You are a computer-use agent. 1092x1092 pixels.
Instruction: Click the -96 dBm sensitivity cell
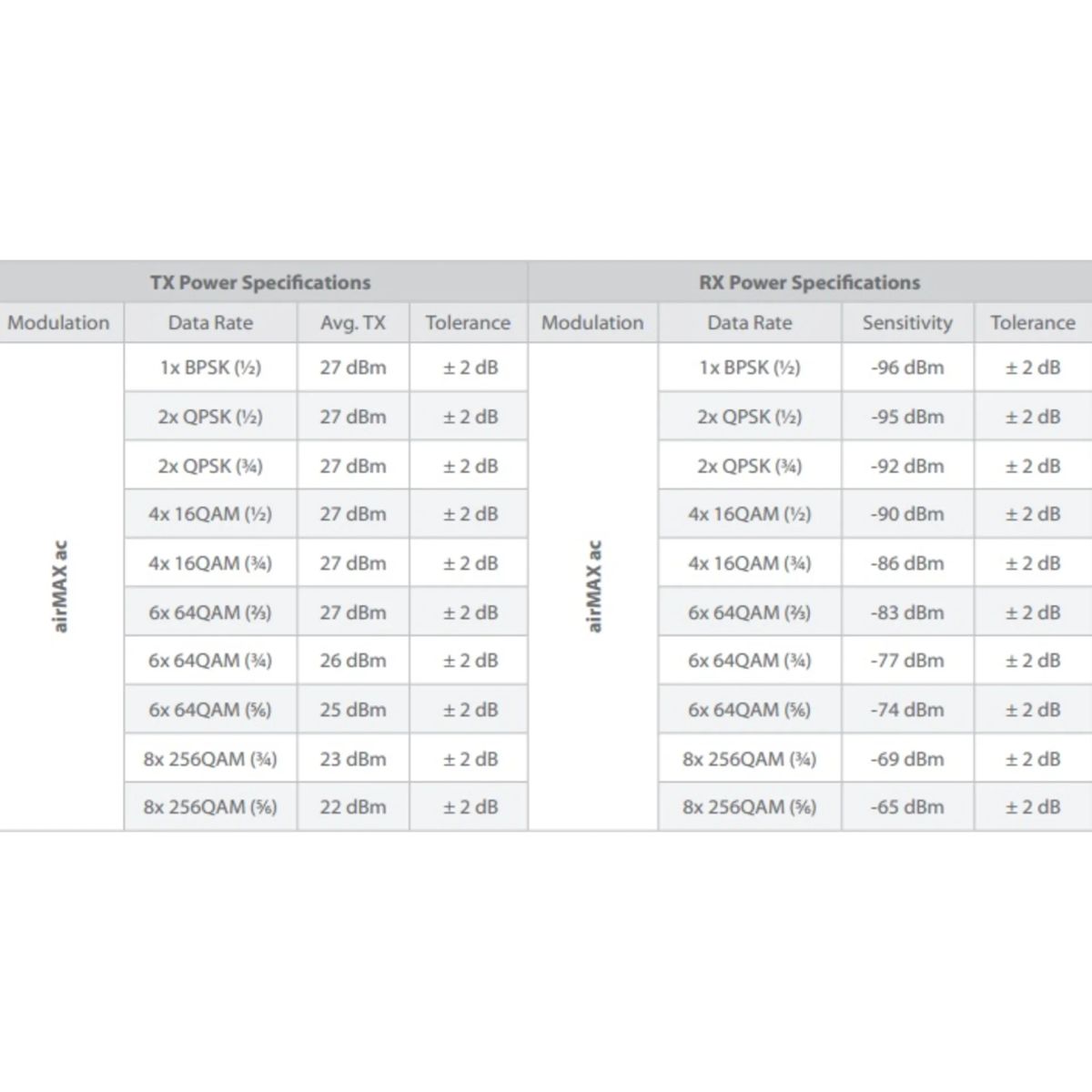(x=906, y=368)
